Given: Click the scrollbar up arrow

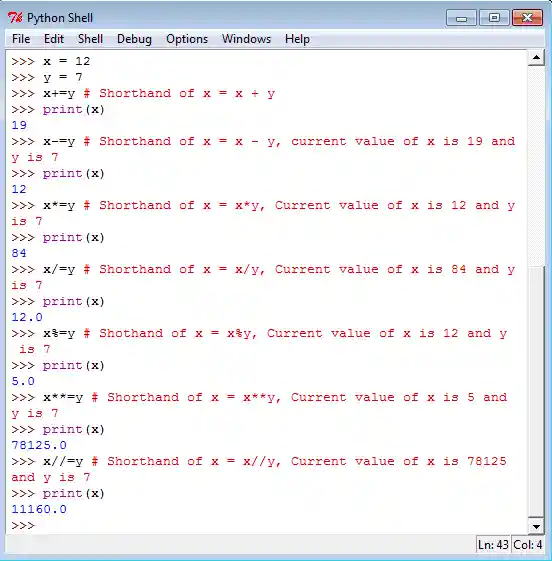Looking at the screenshot, I should (536, 58).
